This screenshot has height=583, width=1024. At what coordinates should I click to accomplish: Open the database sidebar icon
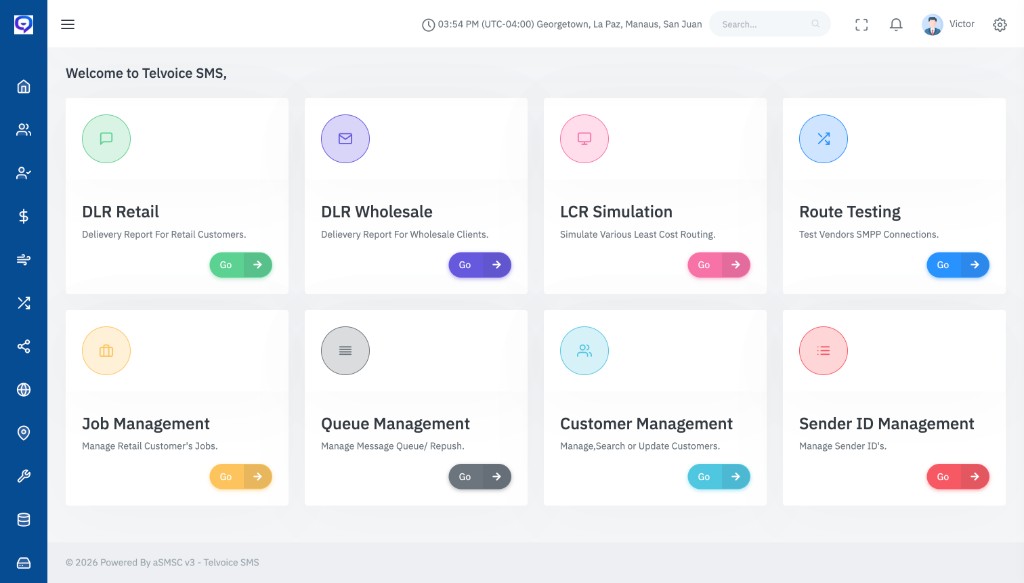[x=24, y=520]
